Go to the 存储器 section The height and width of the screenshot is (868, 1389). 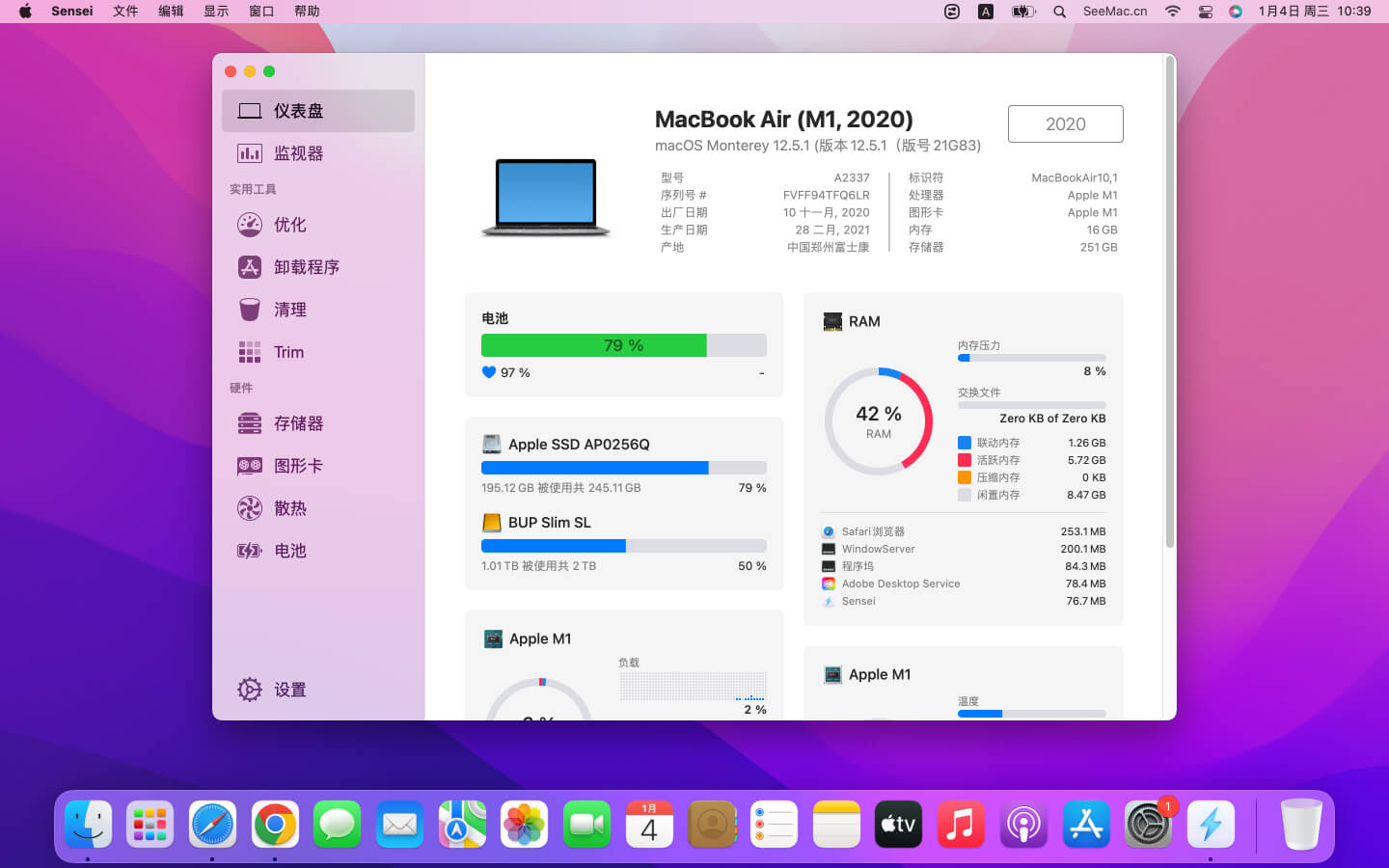coord(318,423)
